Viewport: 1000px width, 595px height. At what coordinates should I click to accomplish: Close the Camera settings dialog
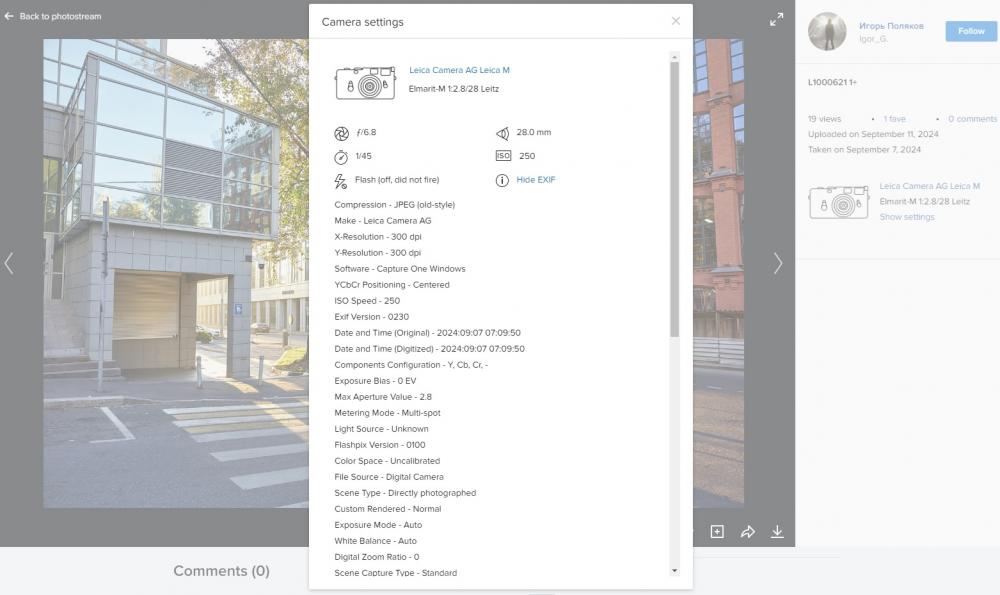point(675,21)
